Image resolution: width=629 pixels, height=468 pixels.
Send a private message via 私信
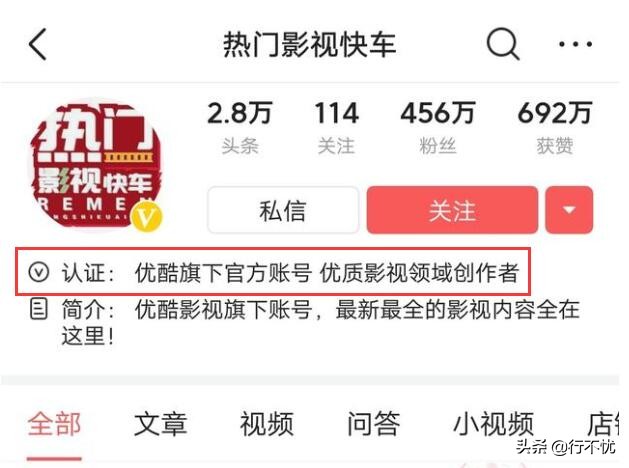[x=283, y=209]
